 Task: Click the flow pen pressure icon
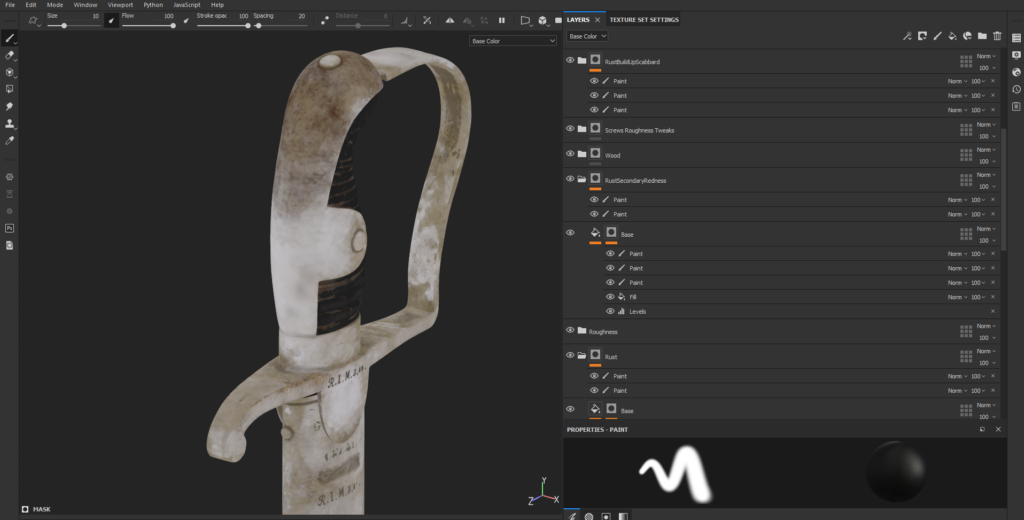pyautogui.click(x=186, y=21)
